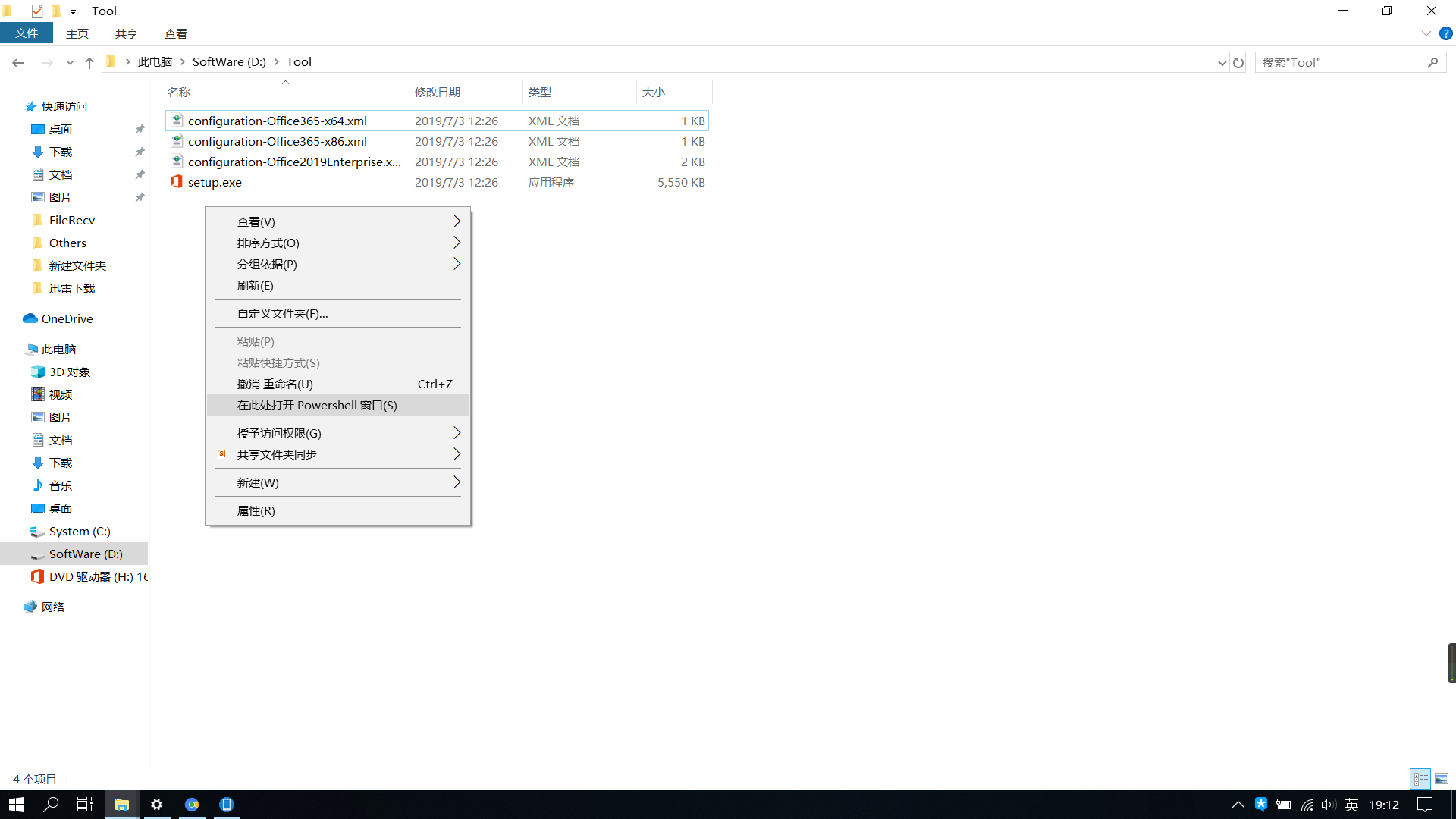The width and height of the screenshot is (1456, 819).
Task: Click the setup.exe Office icon
Action: pyautogui.click(x=177, y=182)
